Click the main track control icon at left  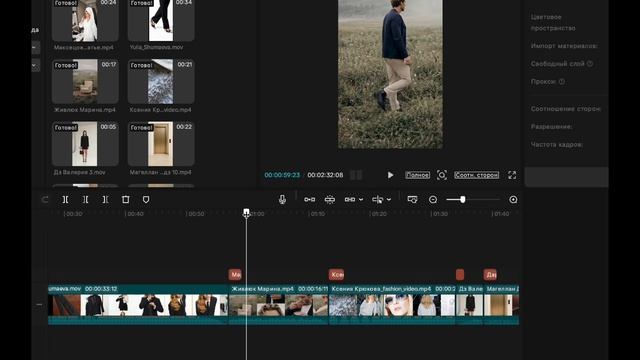39,304
